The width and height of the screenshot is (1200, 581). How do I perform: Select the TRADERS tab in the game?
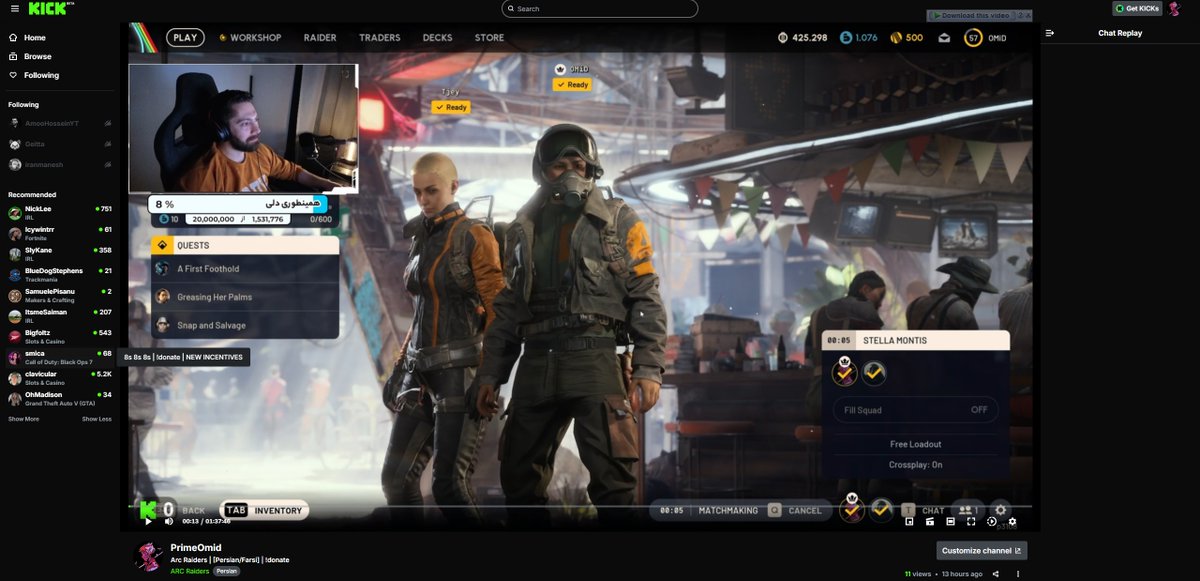(380, 37)
